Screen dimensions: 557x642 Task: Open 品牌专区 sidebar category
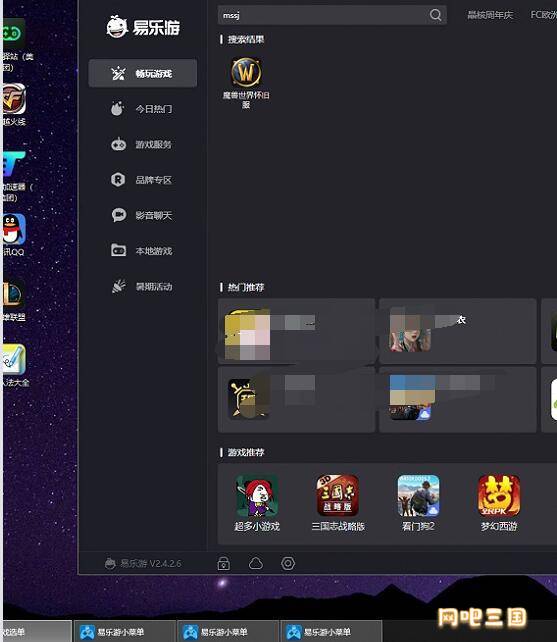[x=143, y=180]
